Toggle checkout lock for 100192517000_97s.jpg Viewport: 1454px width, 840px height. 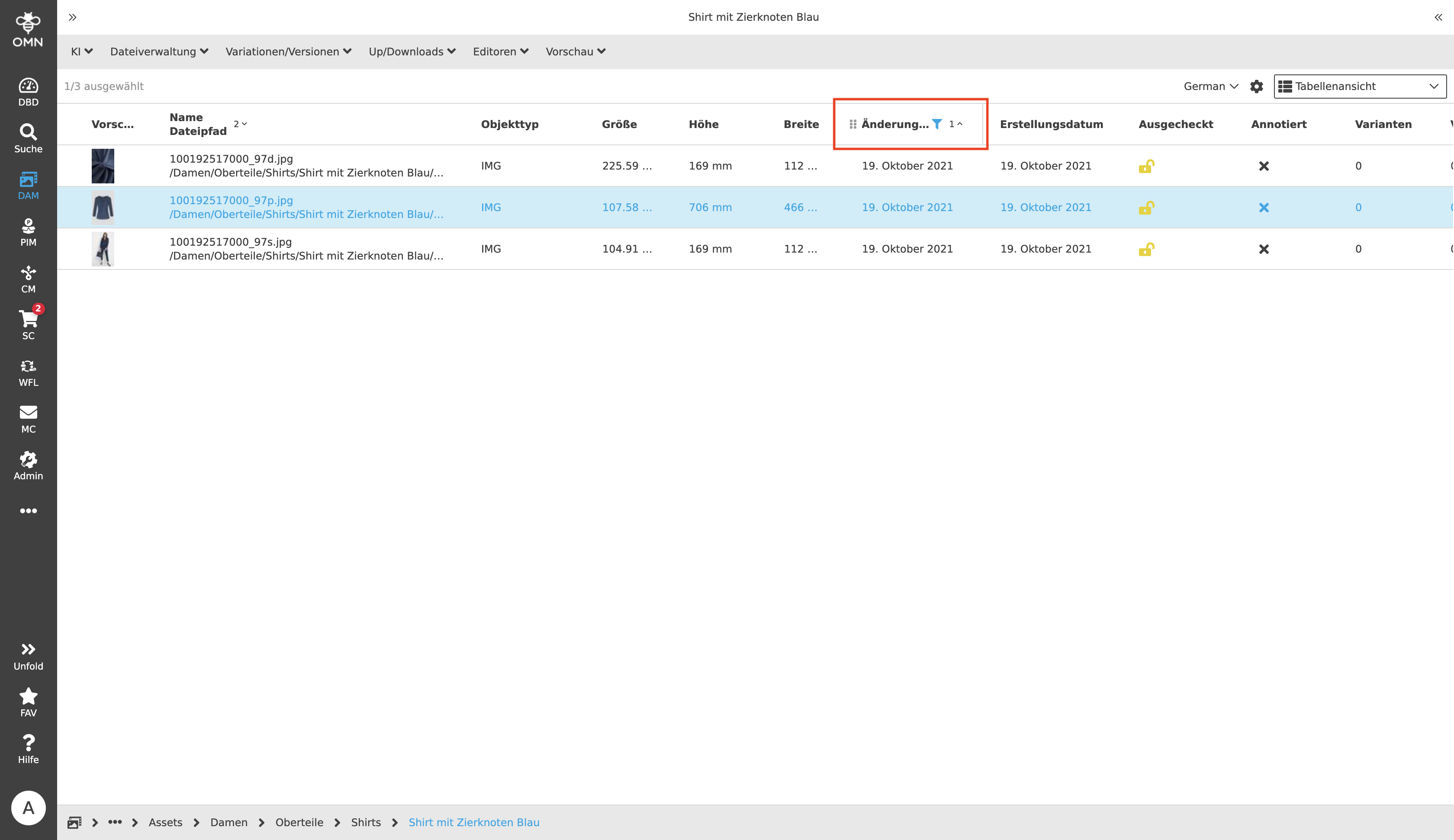click(x=1146, y=249)
